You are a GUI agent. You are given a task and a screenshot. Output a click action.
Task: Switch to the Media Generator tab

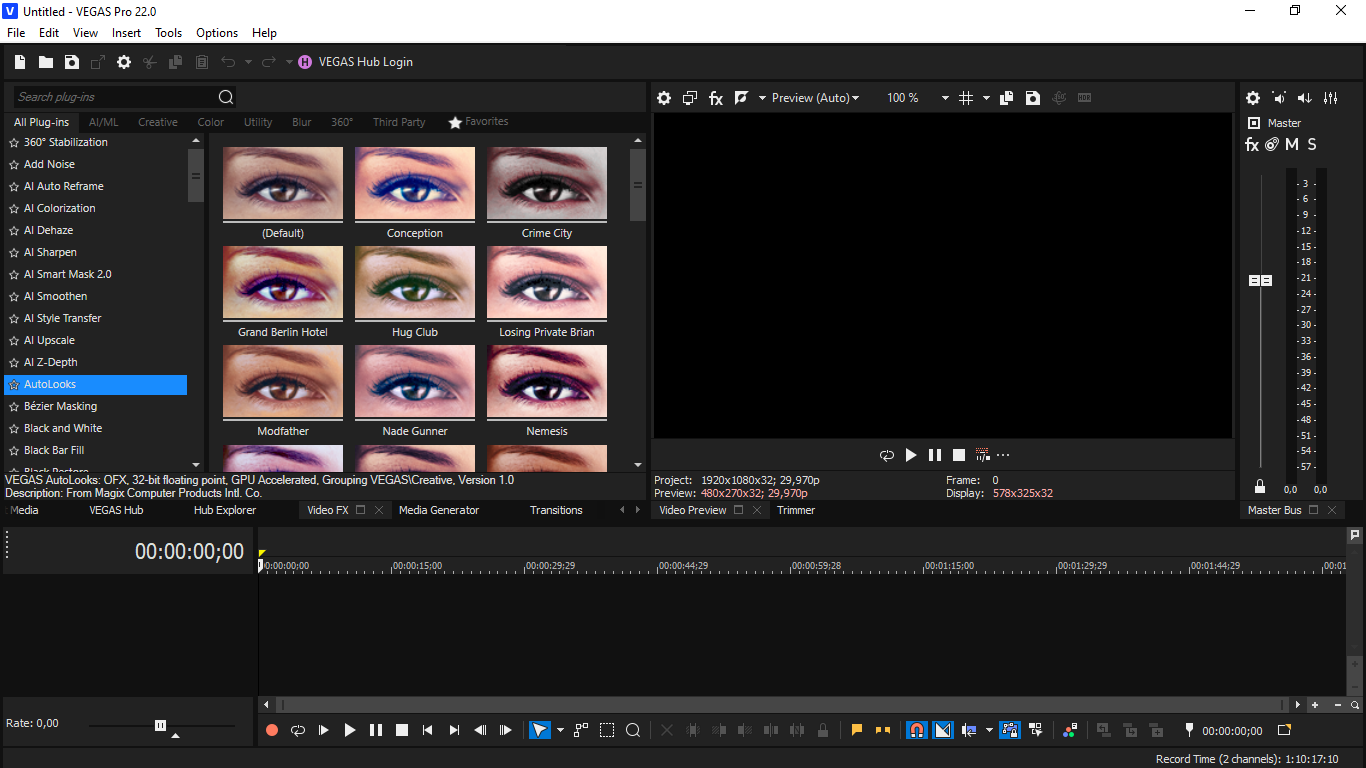pos(439,510)
